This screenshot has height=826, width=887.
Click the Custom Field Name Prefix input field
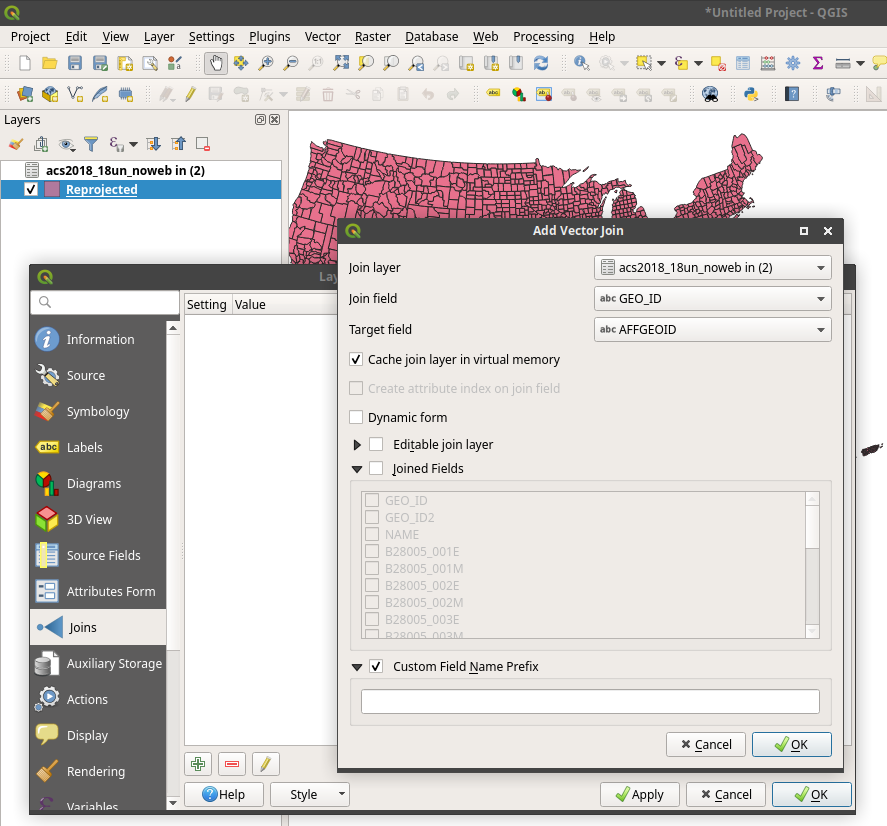(589, 701)
